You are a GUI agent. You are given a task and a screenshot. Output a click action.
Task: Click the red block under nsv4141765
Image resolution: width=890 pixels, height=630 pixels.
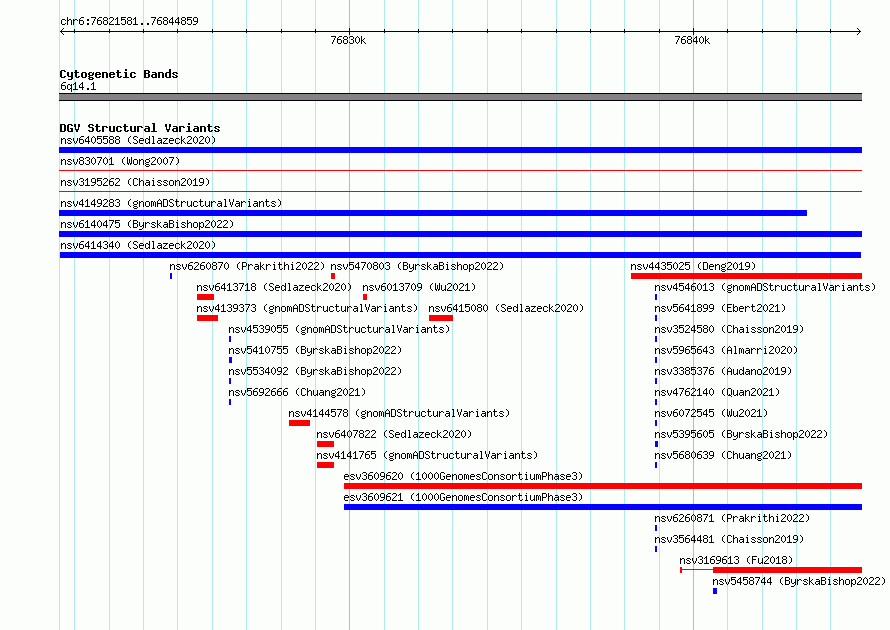click(x=325, y=465)
